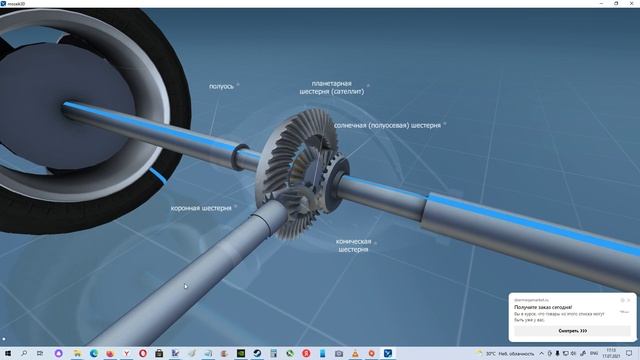The width and height of the screenshot is (640, 360).
Task: Click notification headline 'Получите заказ сегодня!'
Action: (x=543, y=307)
